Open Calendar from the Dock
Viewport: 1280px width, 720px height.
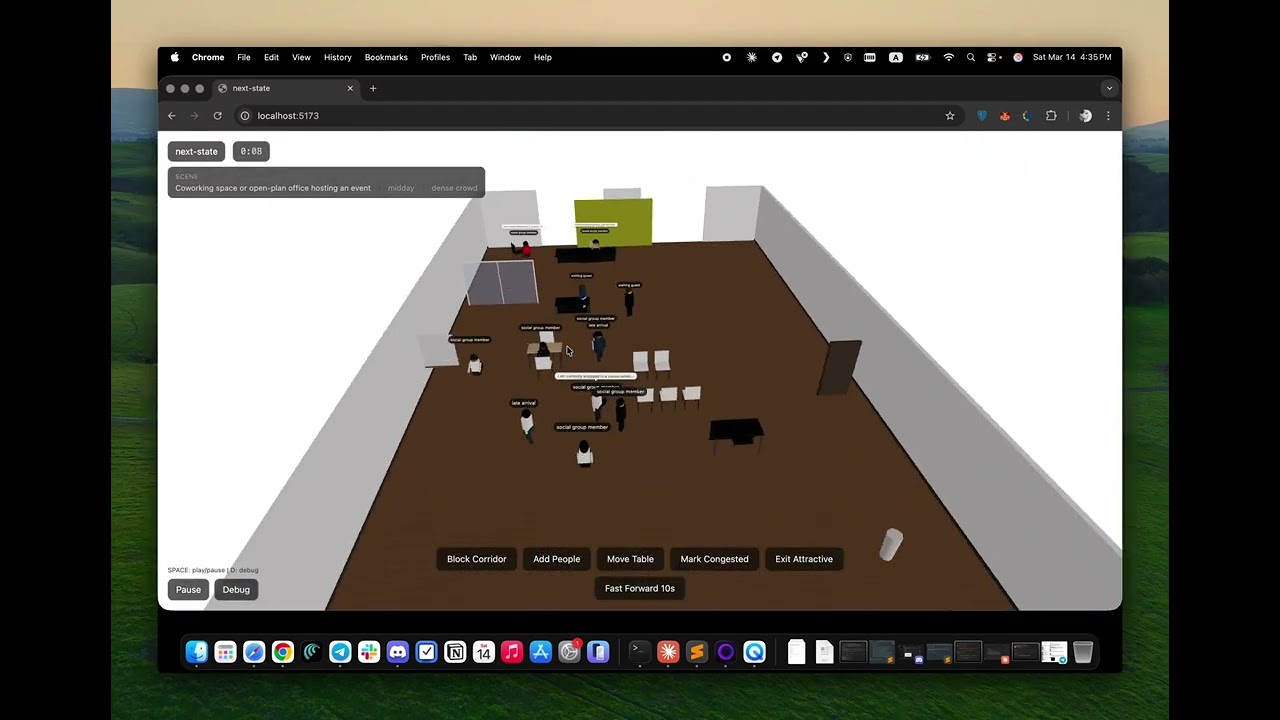tap(484, 652)
